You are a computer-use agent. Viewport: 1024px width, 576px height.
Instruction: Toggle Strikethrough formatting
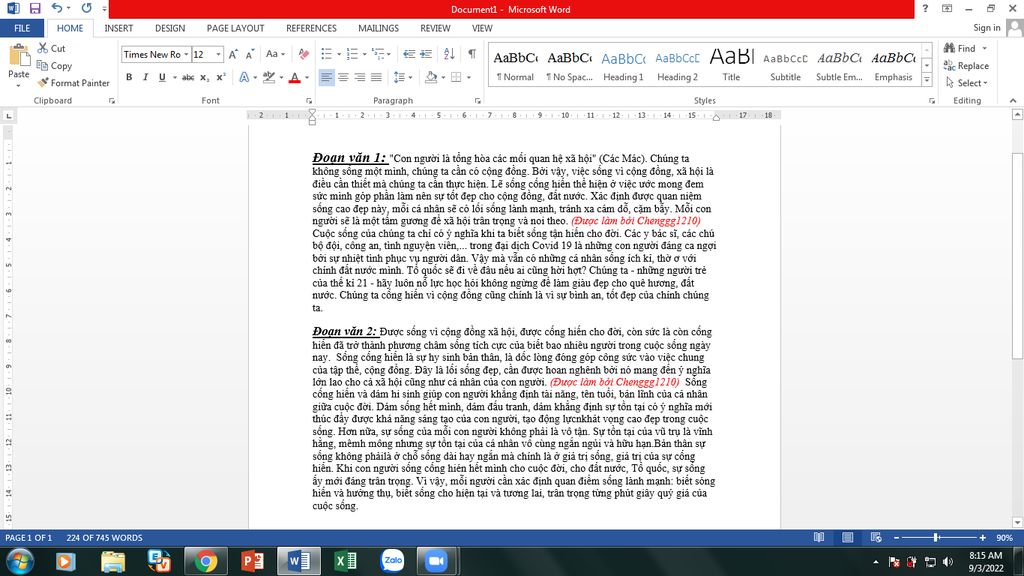point(188,77)
